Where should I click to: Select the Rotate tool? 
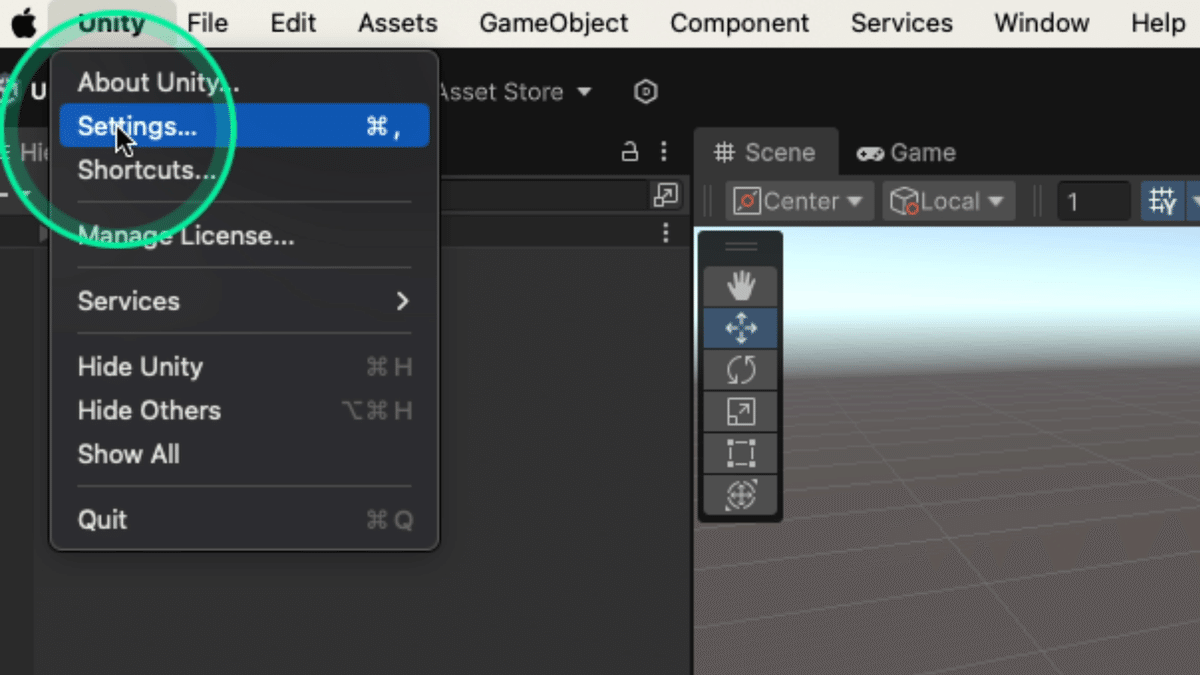click(740, 370)
